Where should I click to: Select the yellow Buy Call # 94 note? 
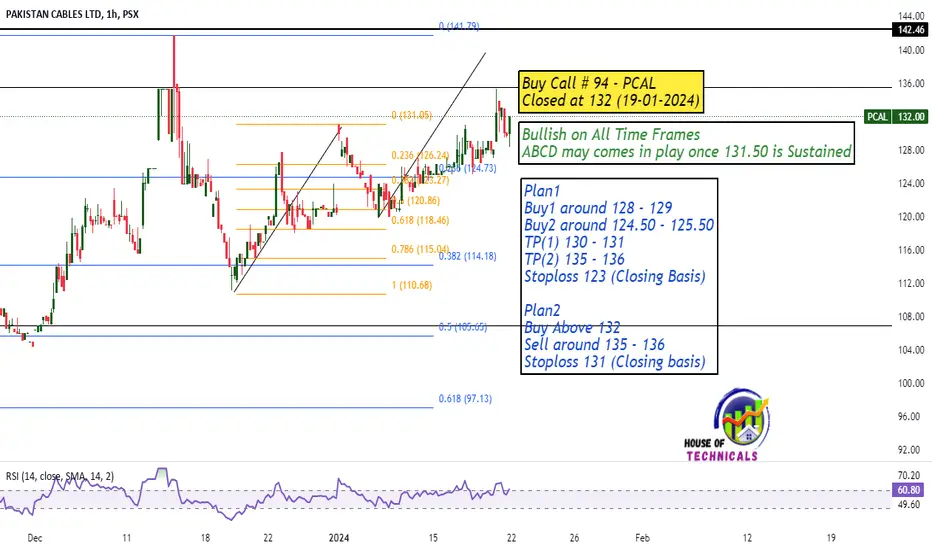pos(611,92)
